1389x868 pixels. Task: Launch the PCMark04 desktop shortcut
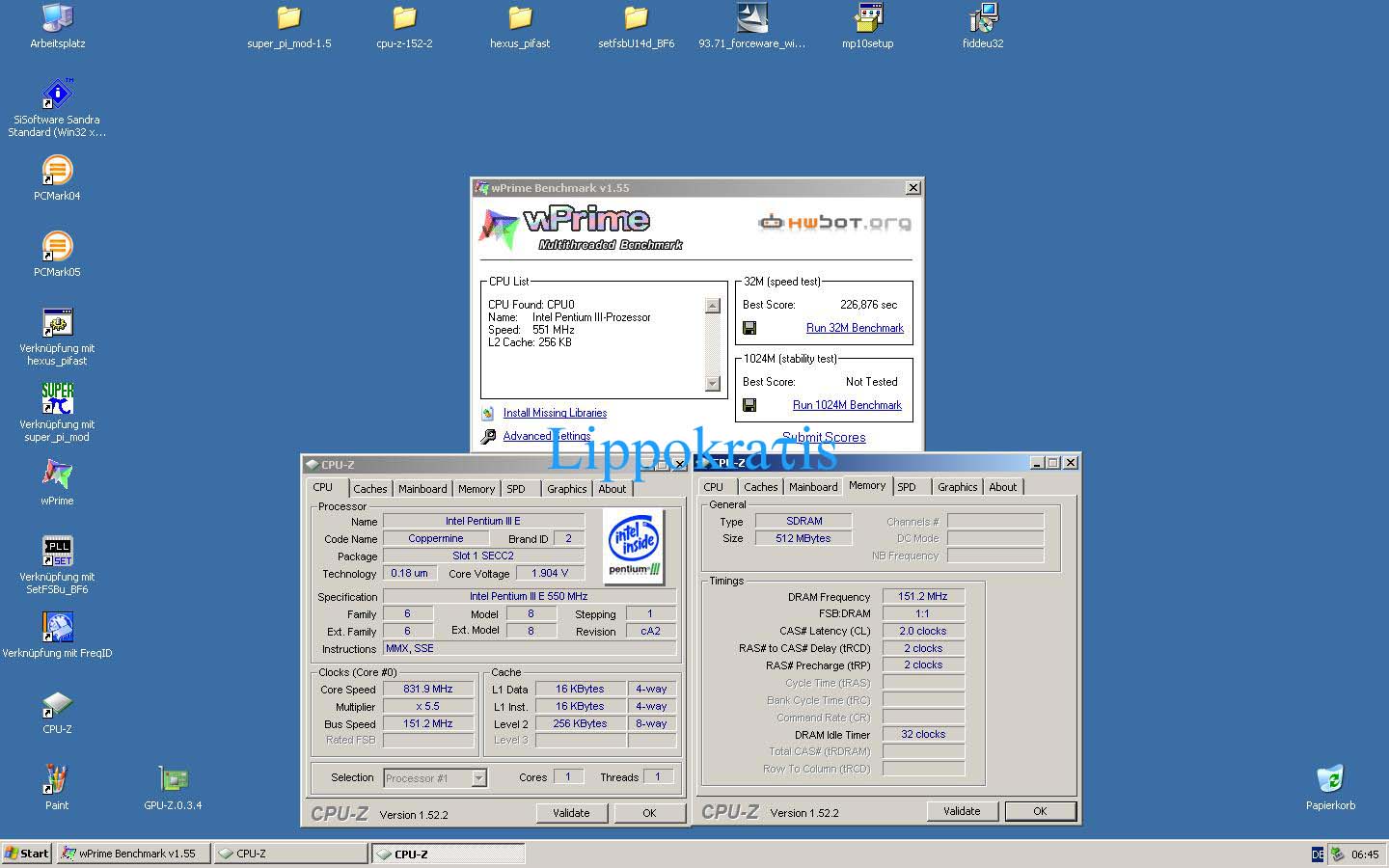[57, 178]
